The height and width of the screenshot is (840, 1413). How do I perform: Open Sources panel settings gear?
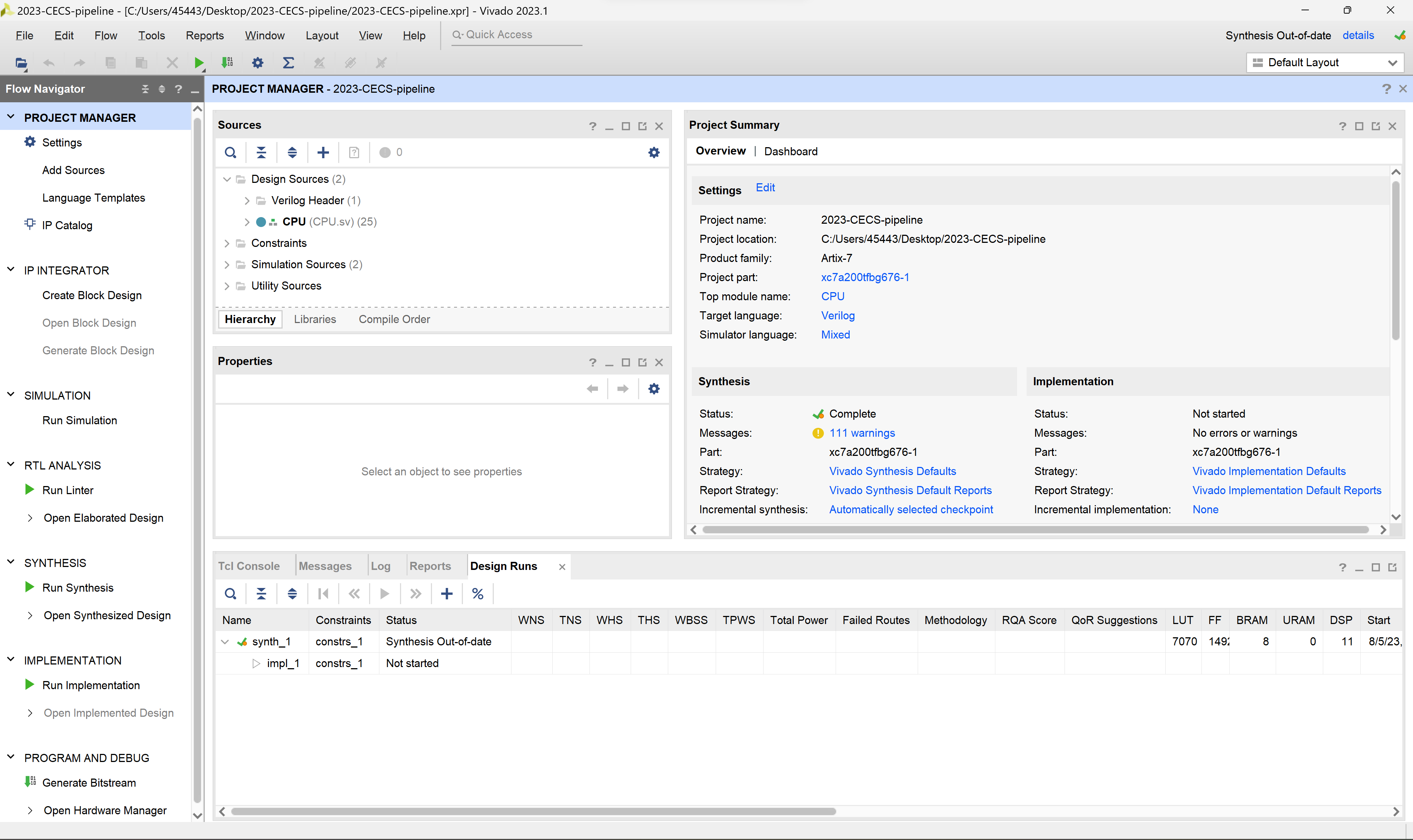tap(654, 152)
